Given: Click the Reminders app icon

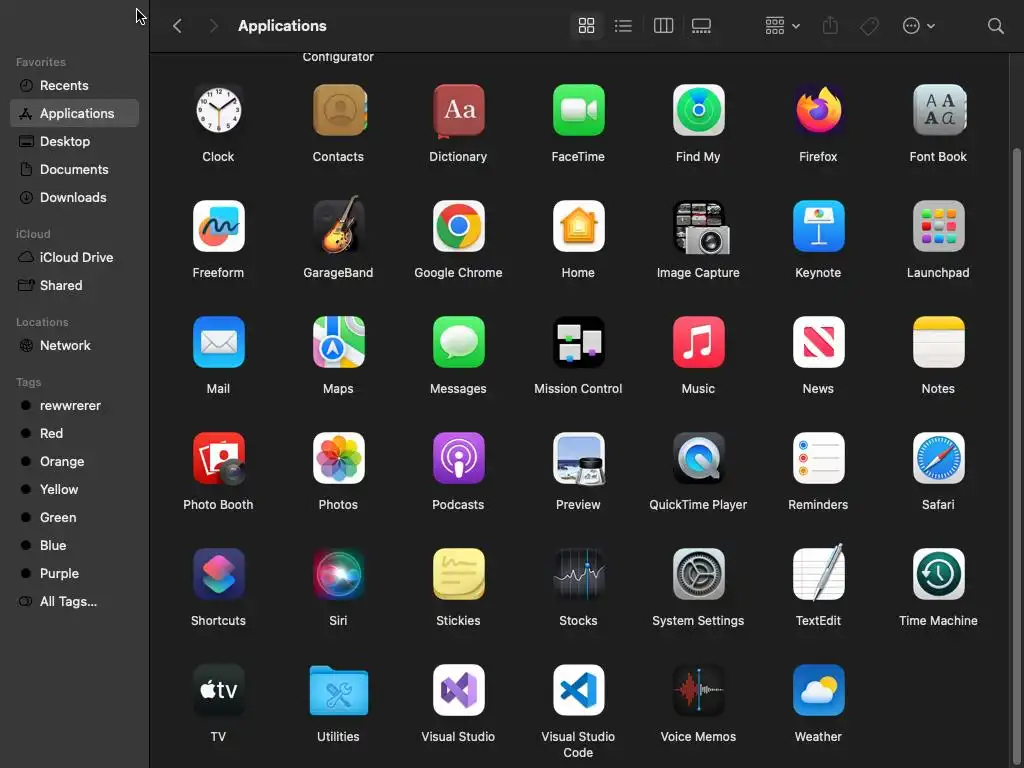Looking at the screenshot, I should 818,458.
